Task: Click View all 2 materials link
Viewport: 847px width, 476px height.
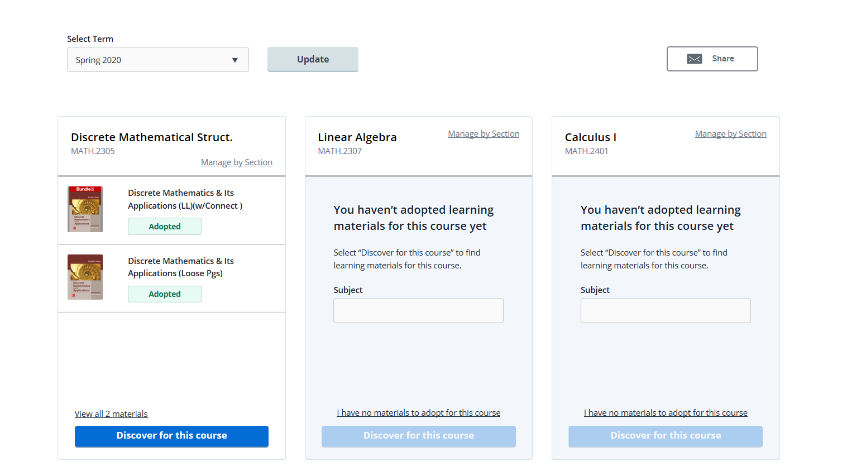Action: pyautogui.click(x=111, y=414)
